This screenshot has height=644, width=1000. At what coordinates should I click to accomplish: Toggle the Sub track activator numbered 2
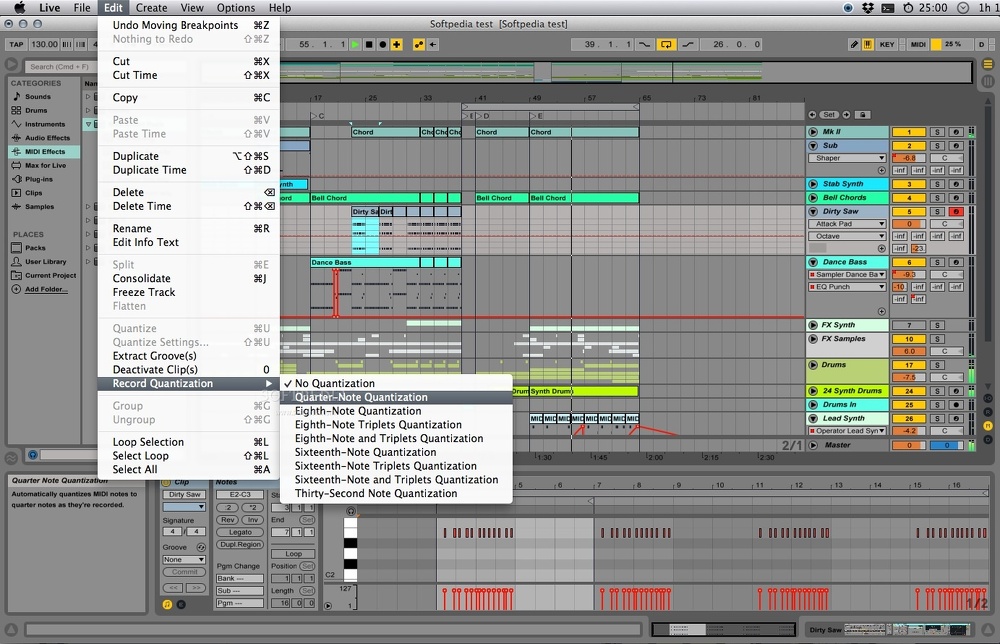click(x=908, y=146)
